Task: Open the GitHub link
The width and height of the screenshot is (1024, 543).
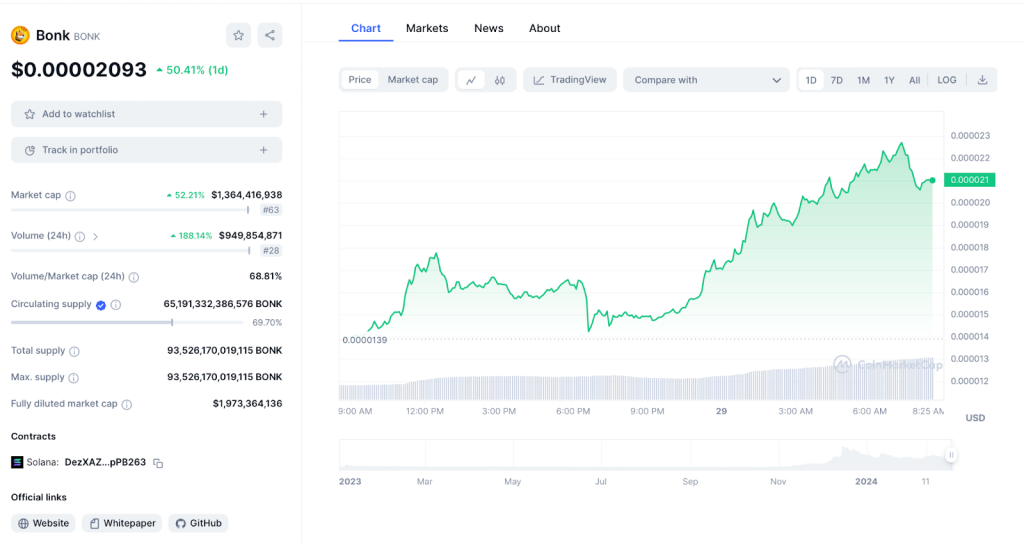Action: (199, 523)
